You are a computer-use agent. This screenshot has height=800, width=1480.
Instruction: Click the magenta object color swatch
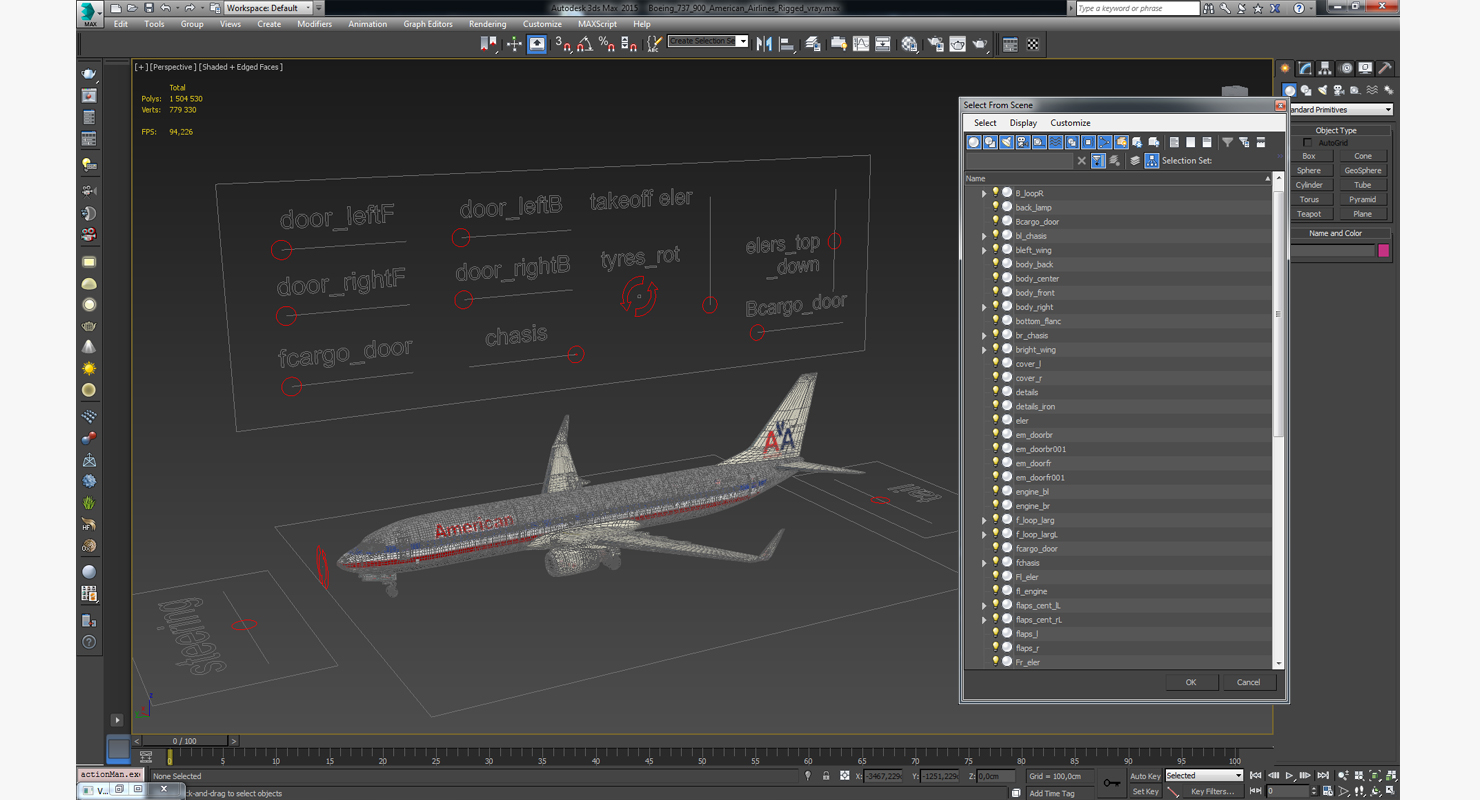coord(1384,251)
